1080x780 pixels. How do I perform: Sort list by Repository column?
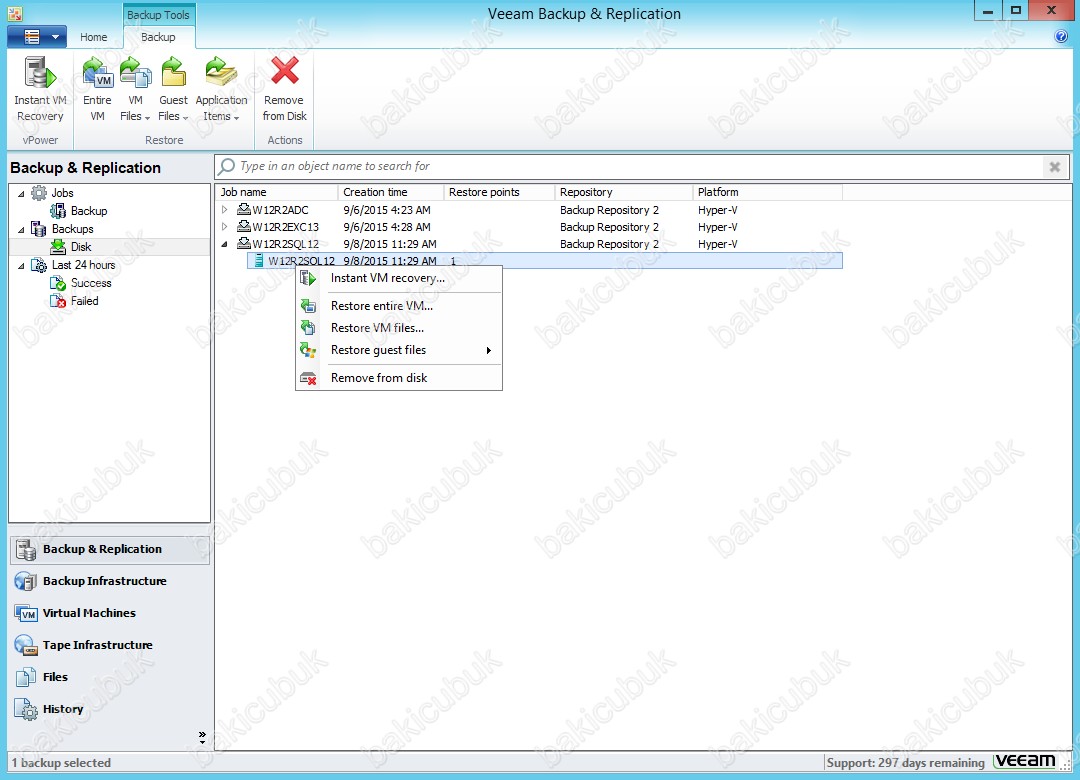point(623,192)
